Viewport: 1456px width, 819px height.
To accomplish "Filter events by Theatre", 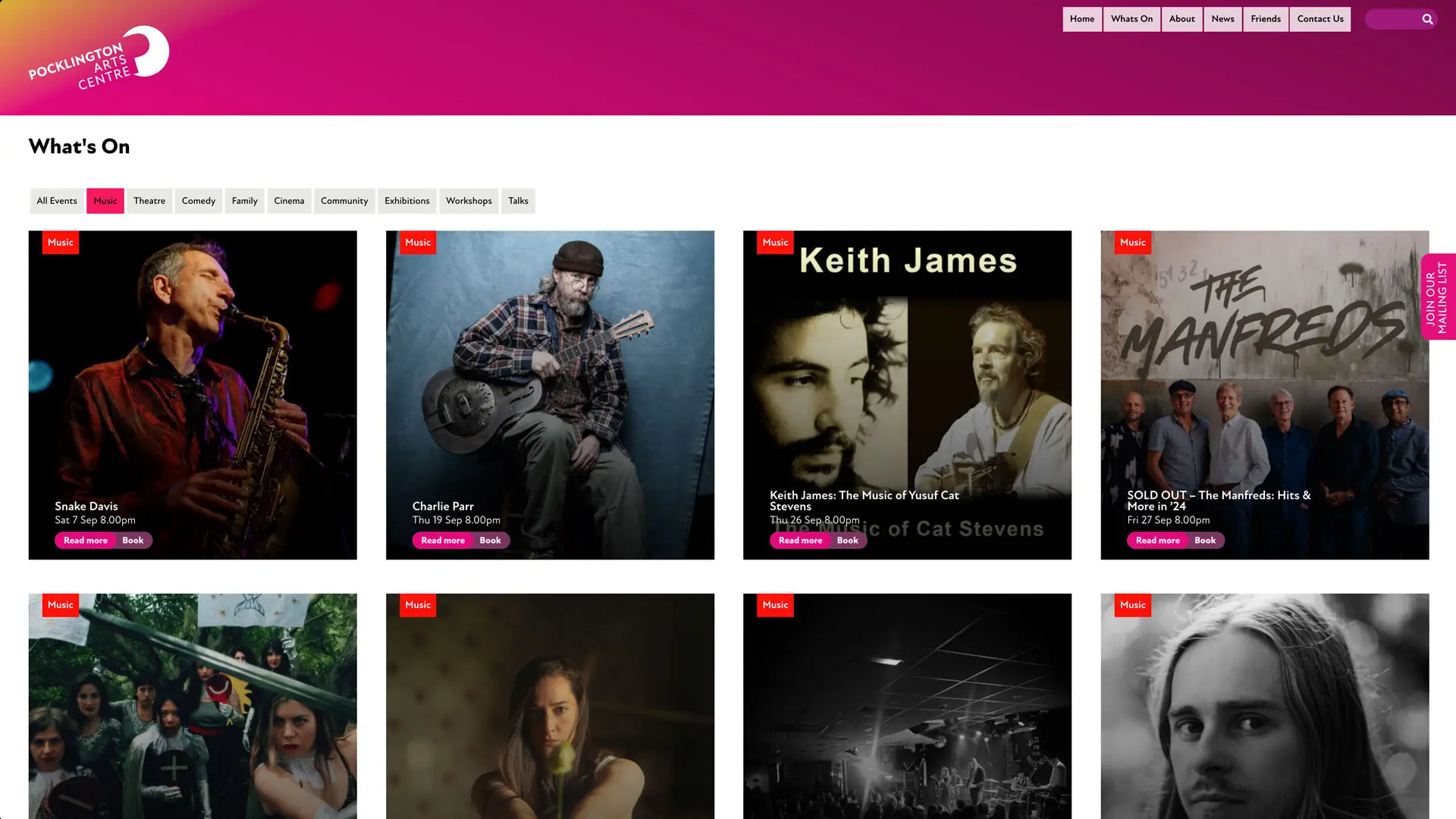I will click(x=149, y=201).
